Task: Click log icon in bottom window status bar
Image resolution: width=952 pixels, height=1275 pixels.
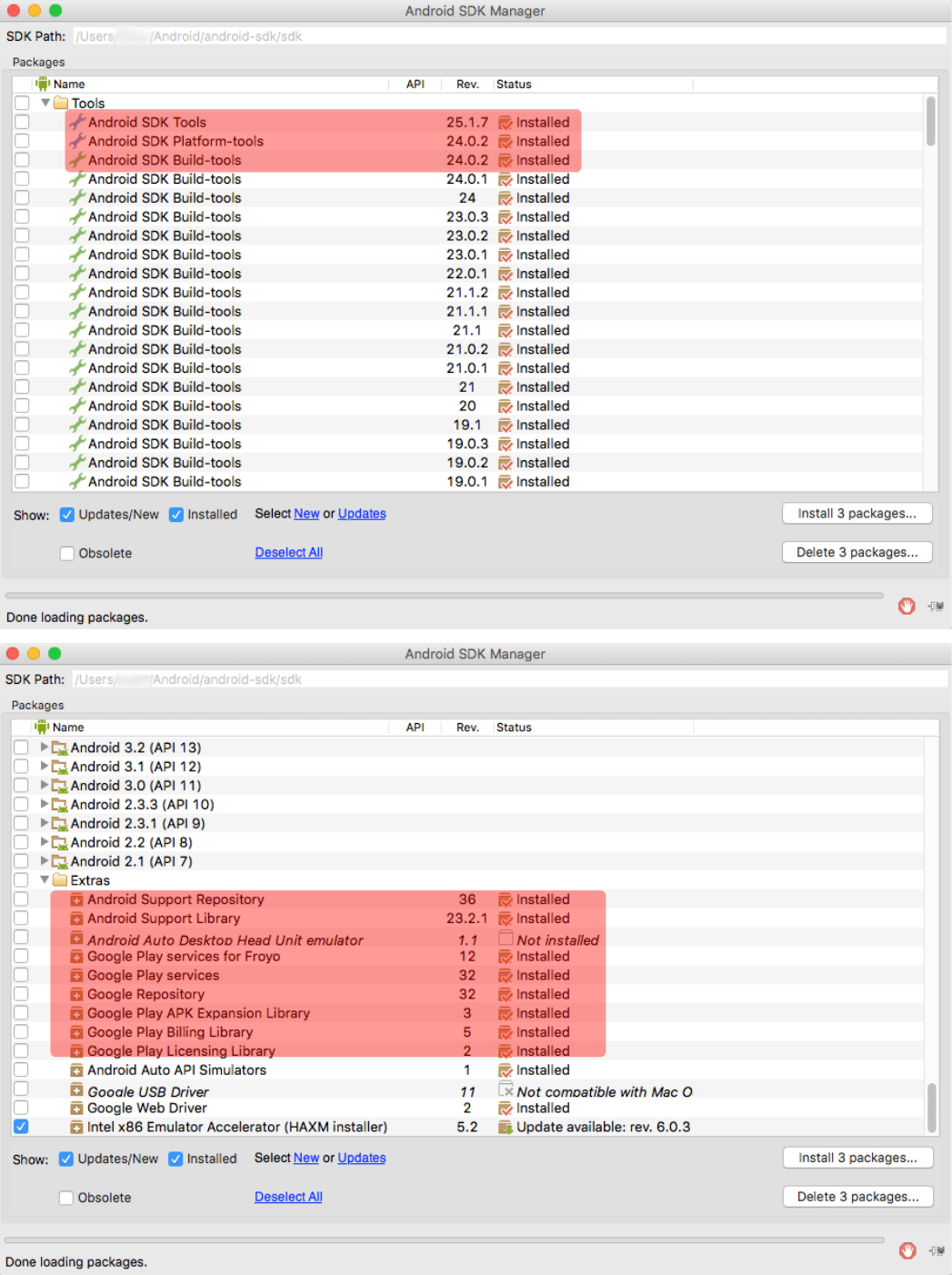Action: click(x=937, y=1250)
